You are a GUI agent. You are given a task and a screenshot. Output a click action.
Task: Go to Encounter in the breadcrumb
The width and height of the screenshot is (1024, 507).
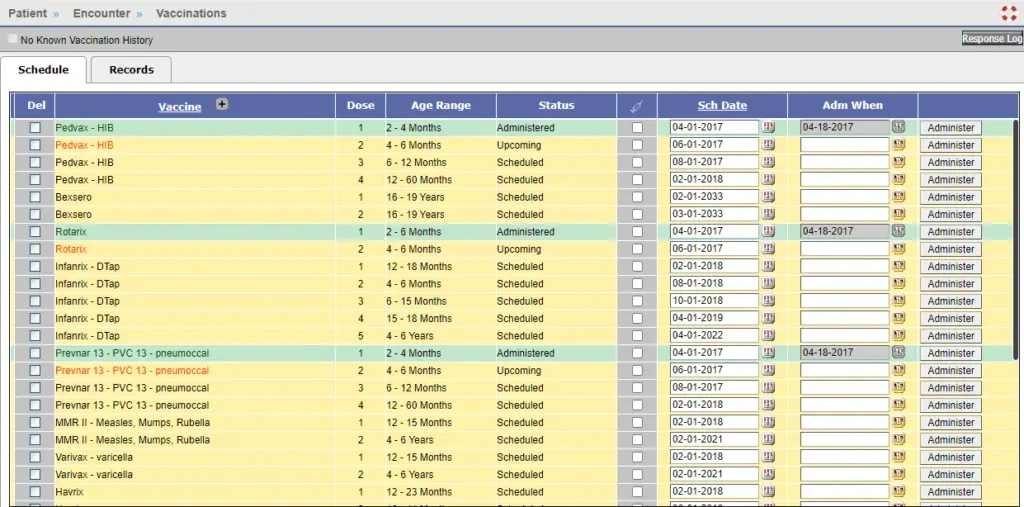point(101,13)
